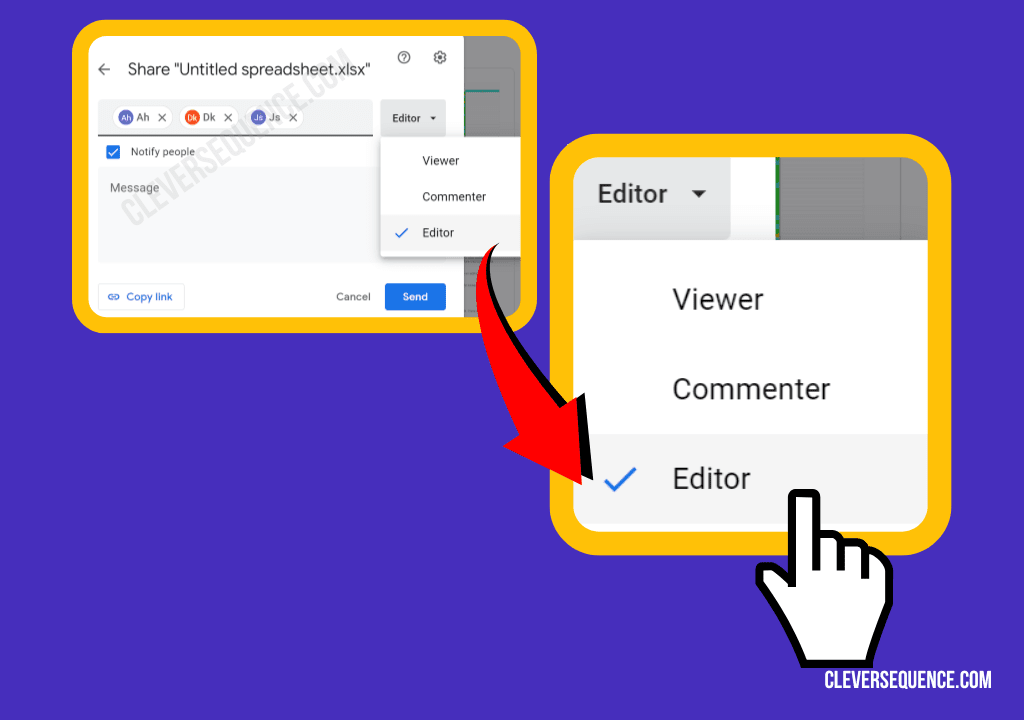
Task: Remove the "Js" recipient chip
Action: [292, 117]
